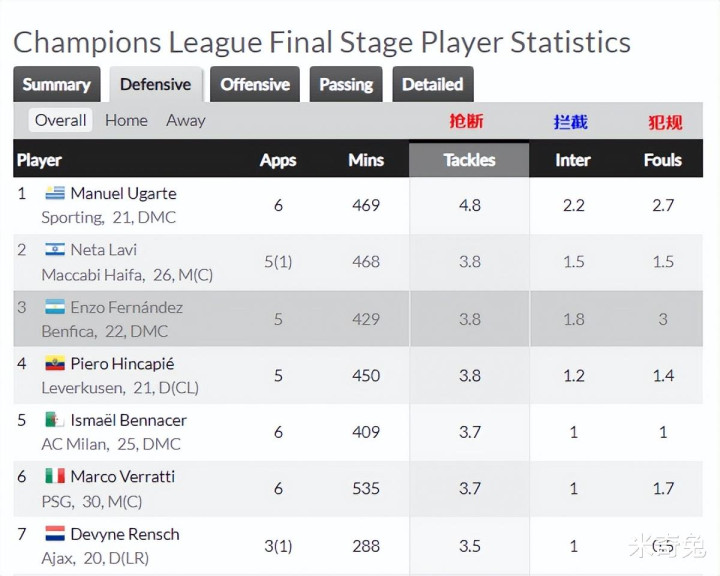Click the Italy flag by Marco Verratti
720x576 pixels.
[55, 476]
